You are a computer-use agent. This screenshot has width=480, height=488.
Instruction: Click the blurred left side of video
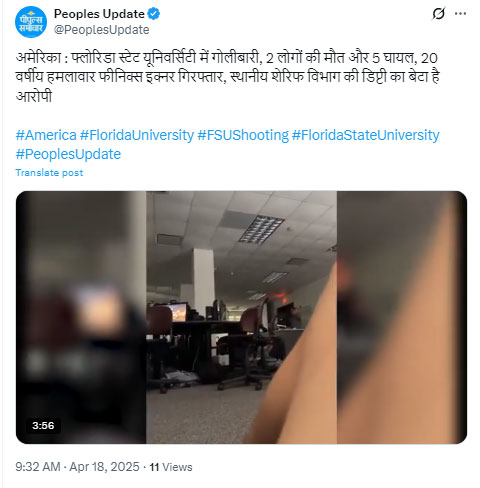click(x=81, y=317)
